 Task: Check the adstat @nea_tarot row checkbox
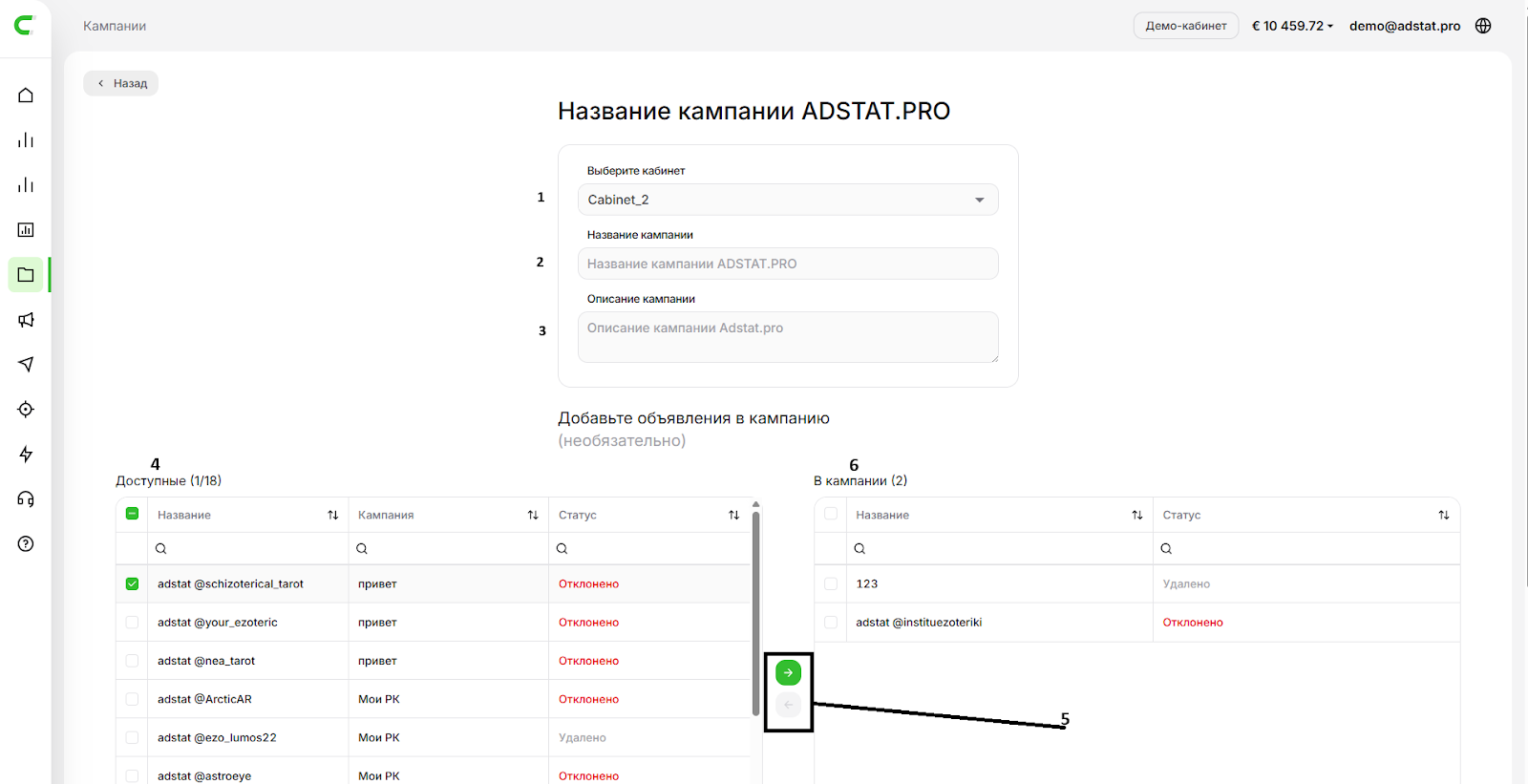coord(132,661)
